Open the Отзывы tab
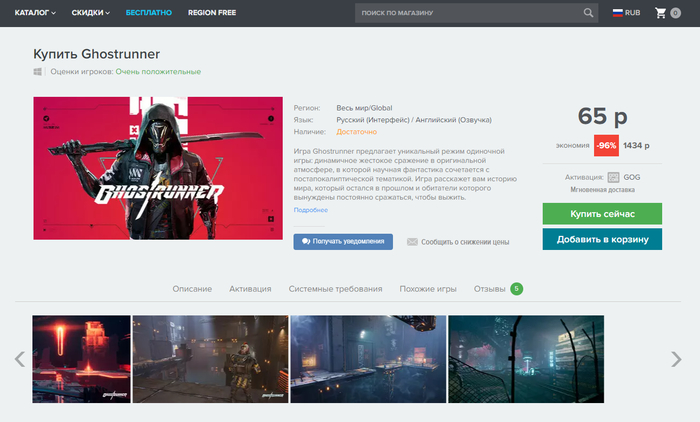Viewport: 700px width, 422px height. [490, 289]
